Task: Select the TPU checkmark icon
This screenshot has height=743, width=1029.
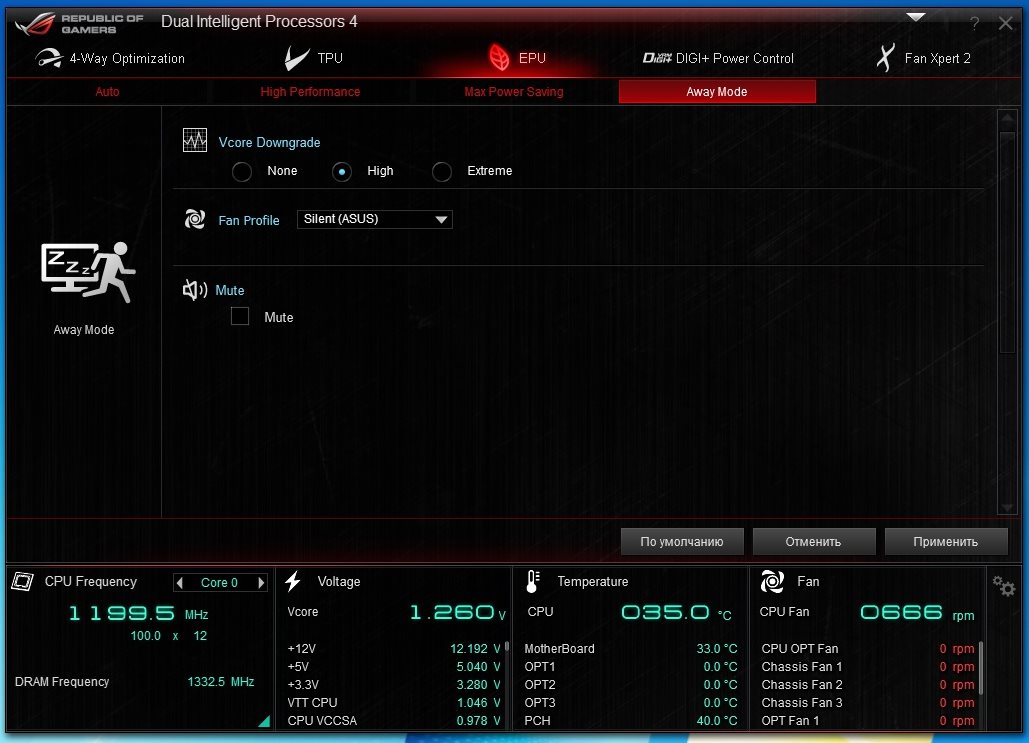Action: pos(297,58)
